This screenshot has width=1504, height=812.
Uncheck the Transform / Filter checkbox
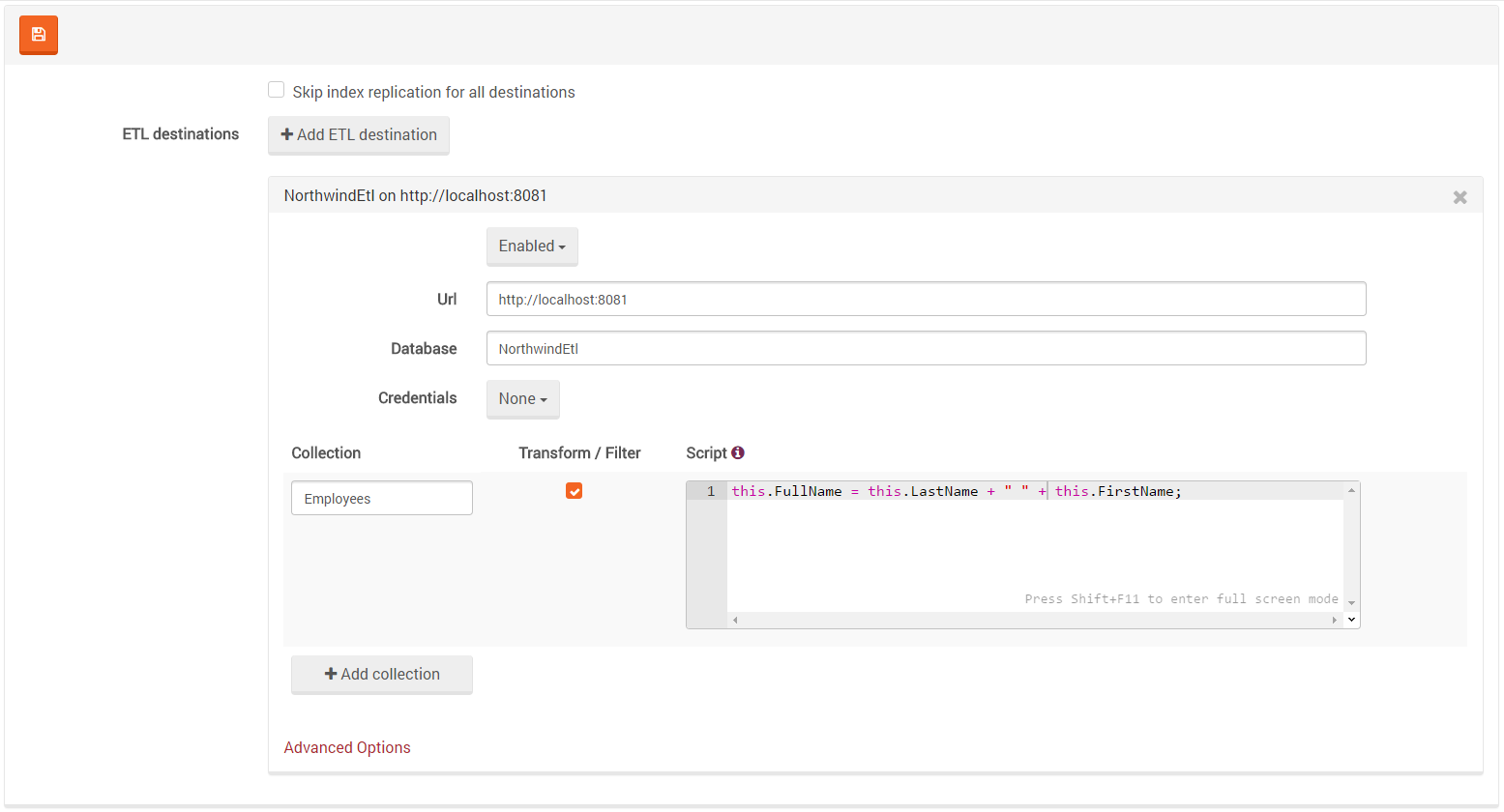coord(575,491)
